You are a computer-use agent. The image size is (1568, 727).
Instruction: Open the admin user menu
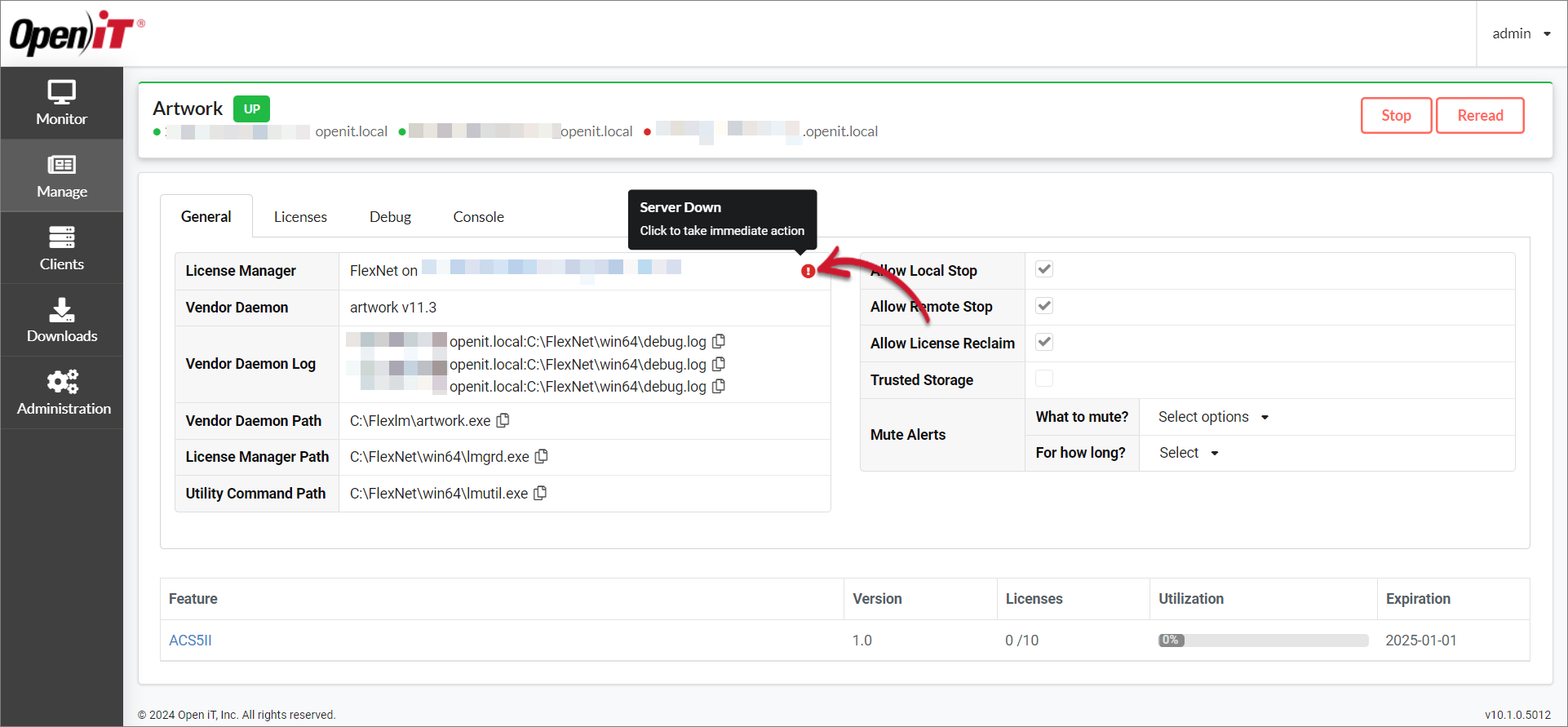1521,33
